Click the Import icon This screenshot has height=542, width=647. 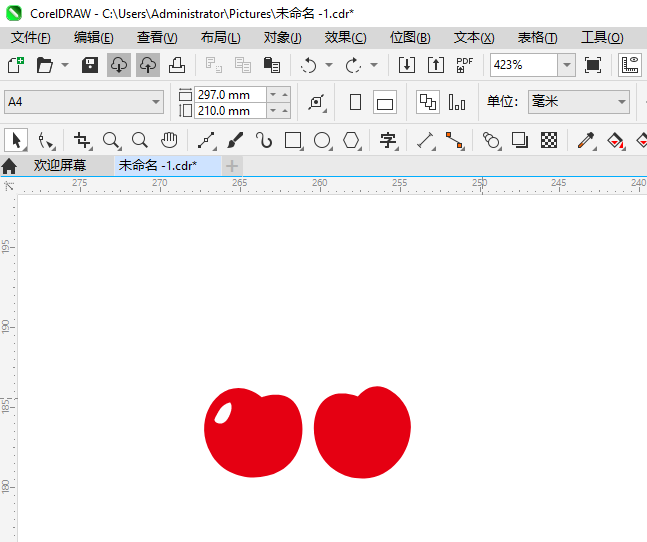[x=407, y=65]
